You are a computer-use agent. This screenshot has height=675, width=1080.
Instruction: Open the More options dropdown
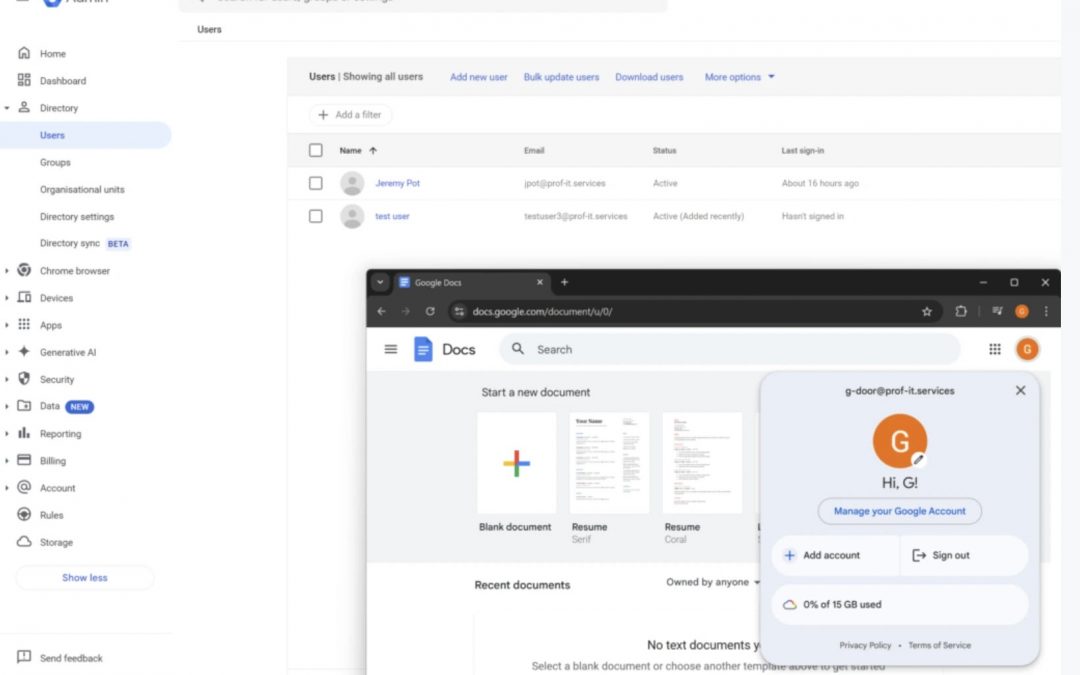(x=739, y=77)
